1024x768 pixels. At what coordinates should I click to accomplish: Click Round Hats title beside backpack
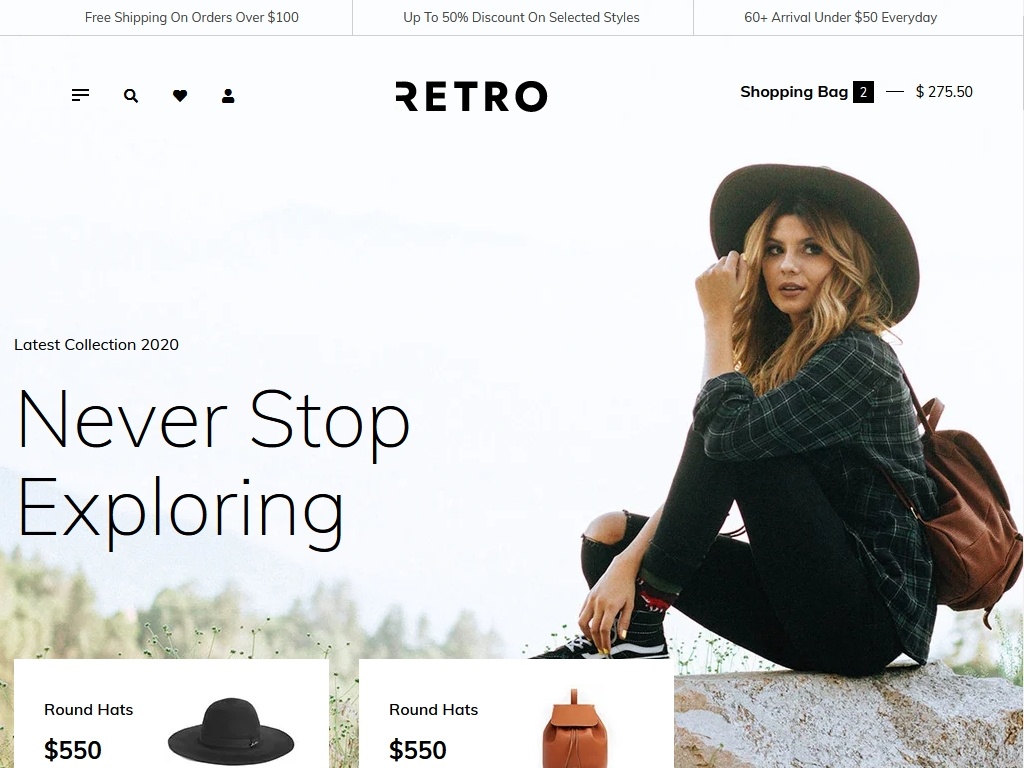(434, 710)
